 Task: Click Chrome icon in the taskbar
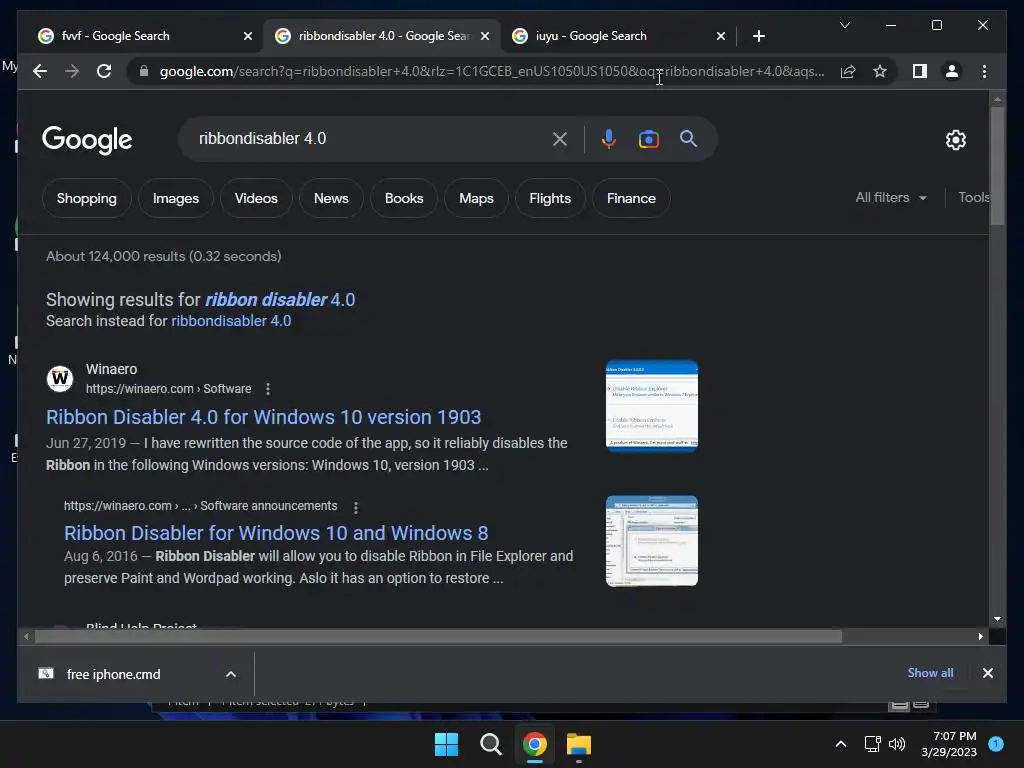(534, 744)
